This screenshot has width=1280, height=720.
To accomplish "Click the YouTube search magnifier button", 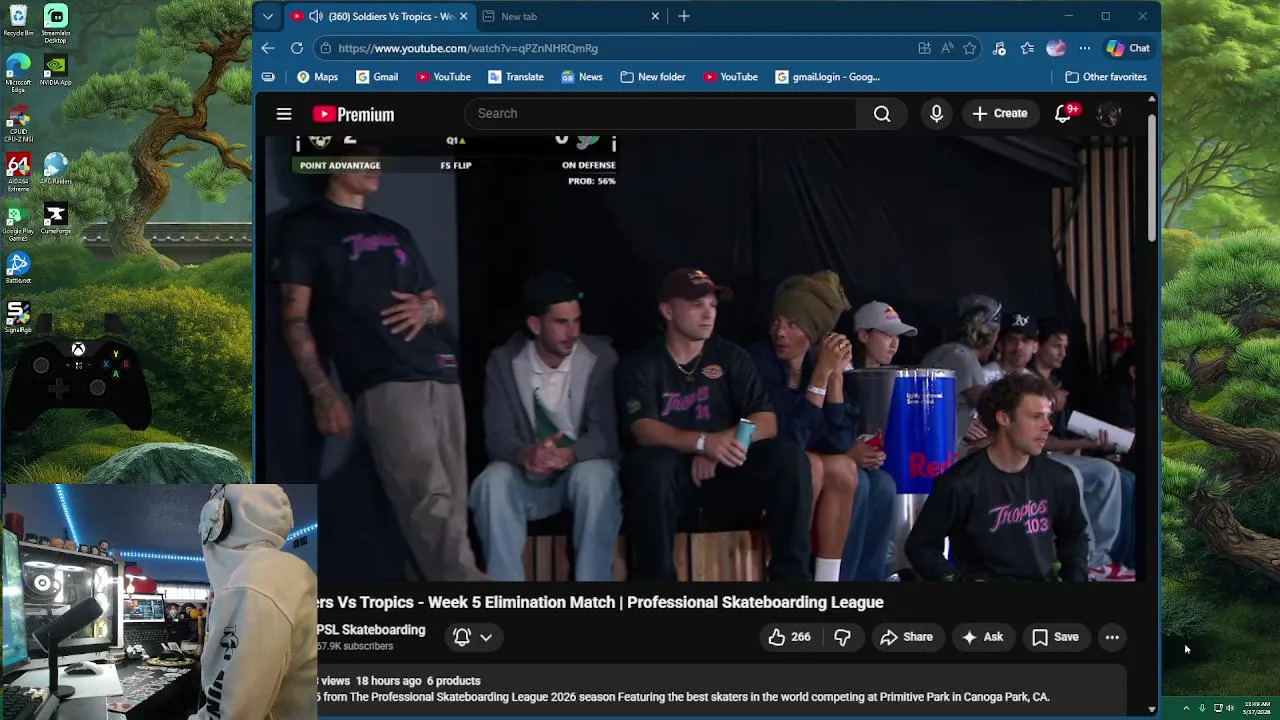I will 882,114.
